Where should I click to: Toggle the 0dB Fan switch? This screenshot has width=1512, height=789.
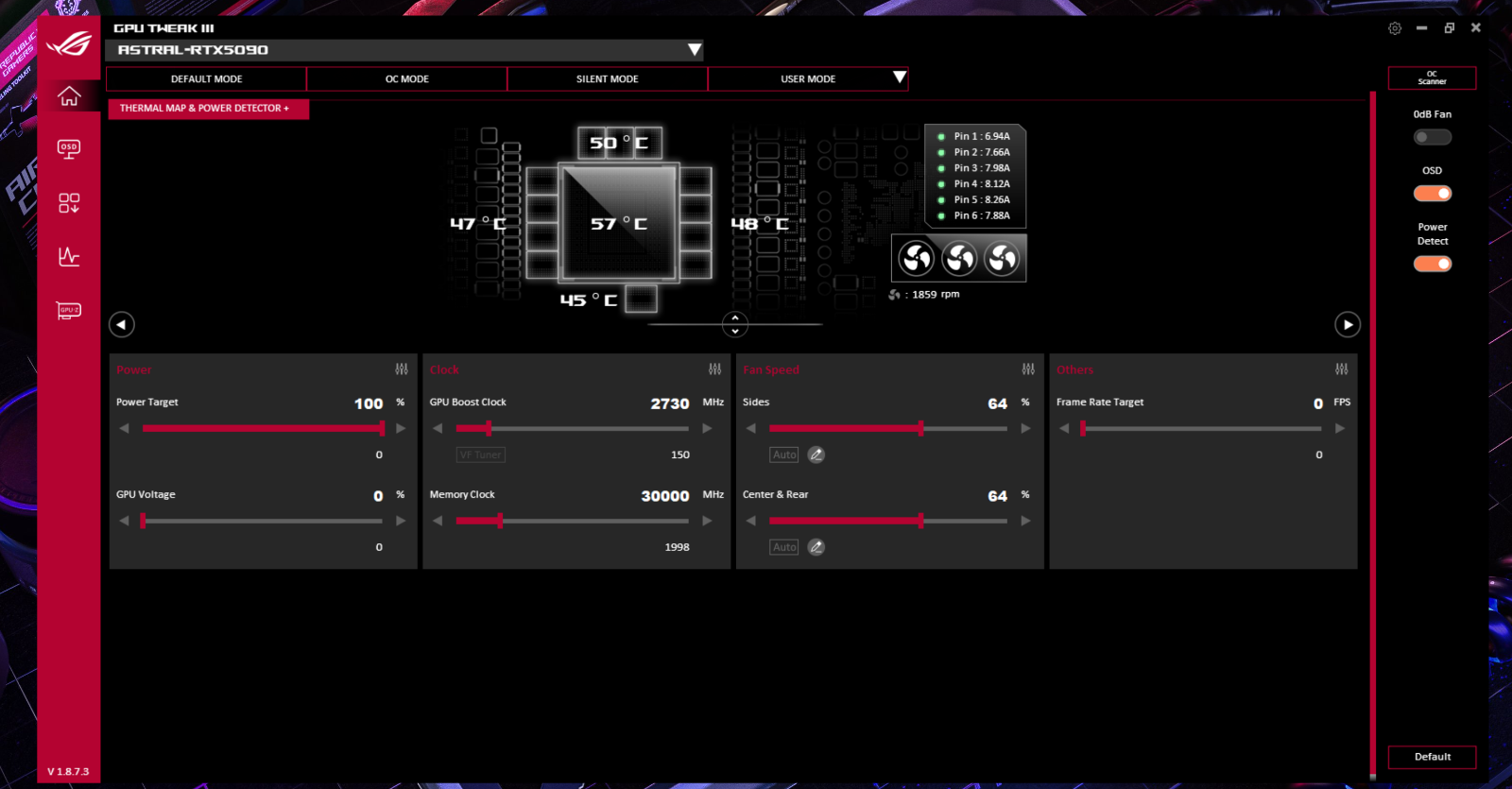pos(1433,137)
